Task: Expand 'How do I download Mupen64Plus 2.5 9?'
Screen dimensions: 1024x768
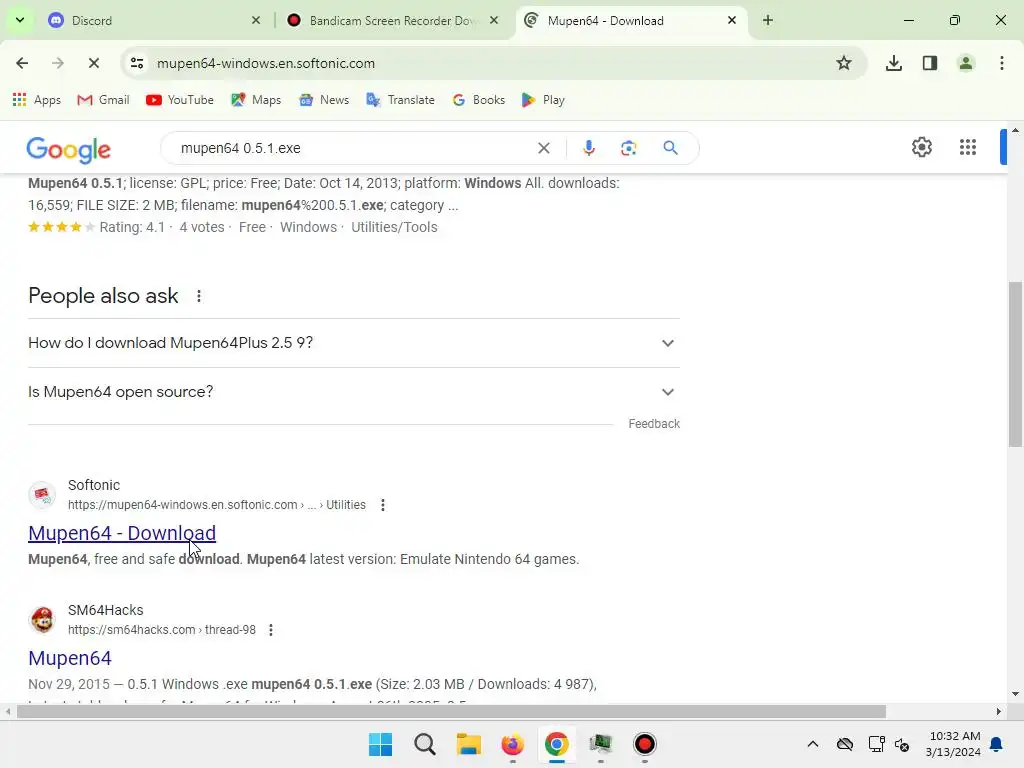Action: tap(354, 343)
